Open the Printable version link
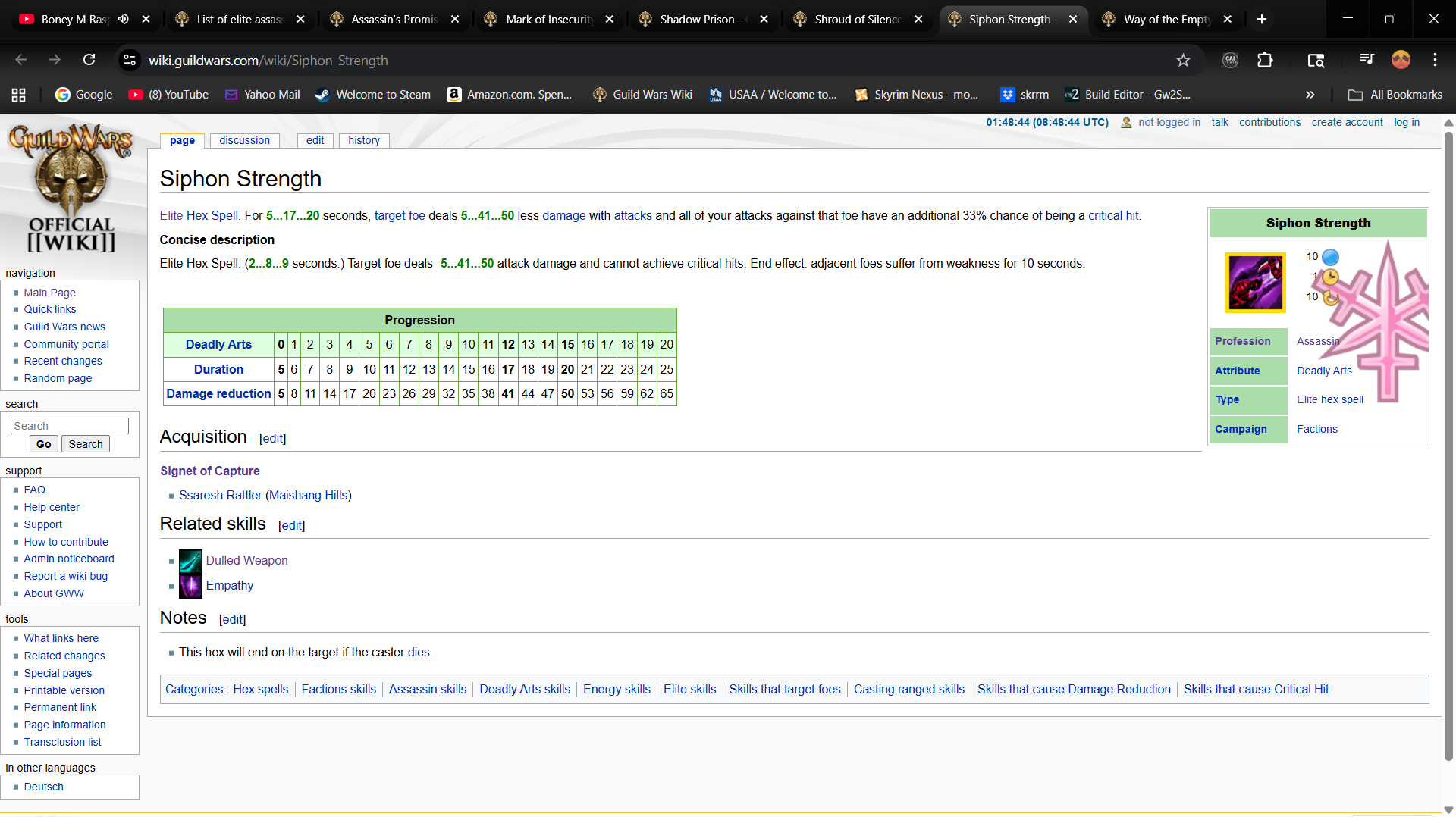Screen dimensions: 1456x817 click(64, 690)
